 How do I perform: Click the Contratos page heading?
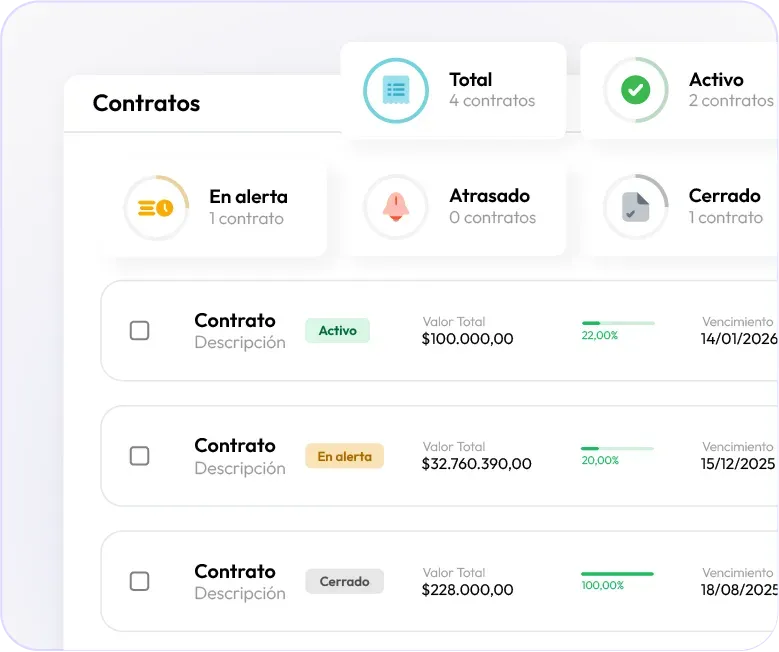(x=146, y=103)
